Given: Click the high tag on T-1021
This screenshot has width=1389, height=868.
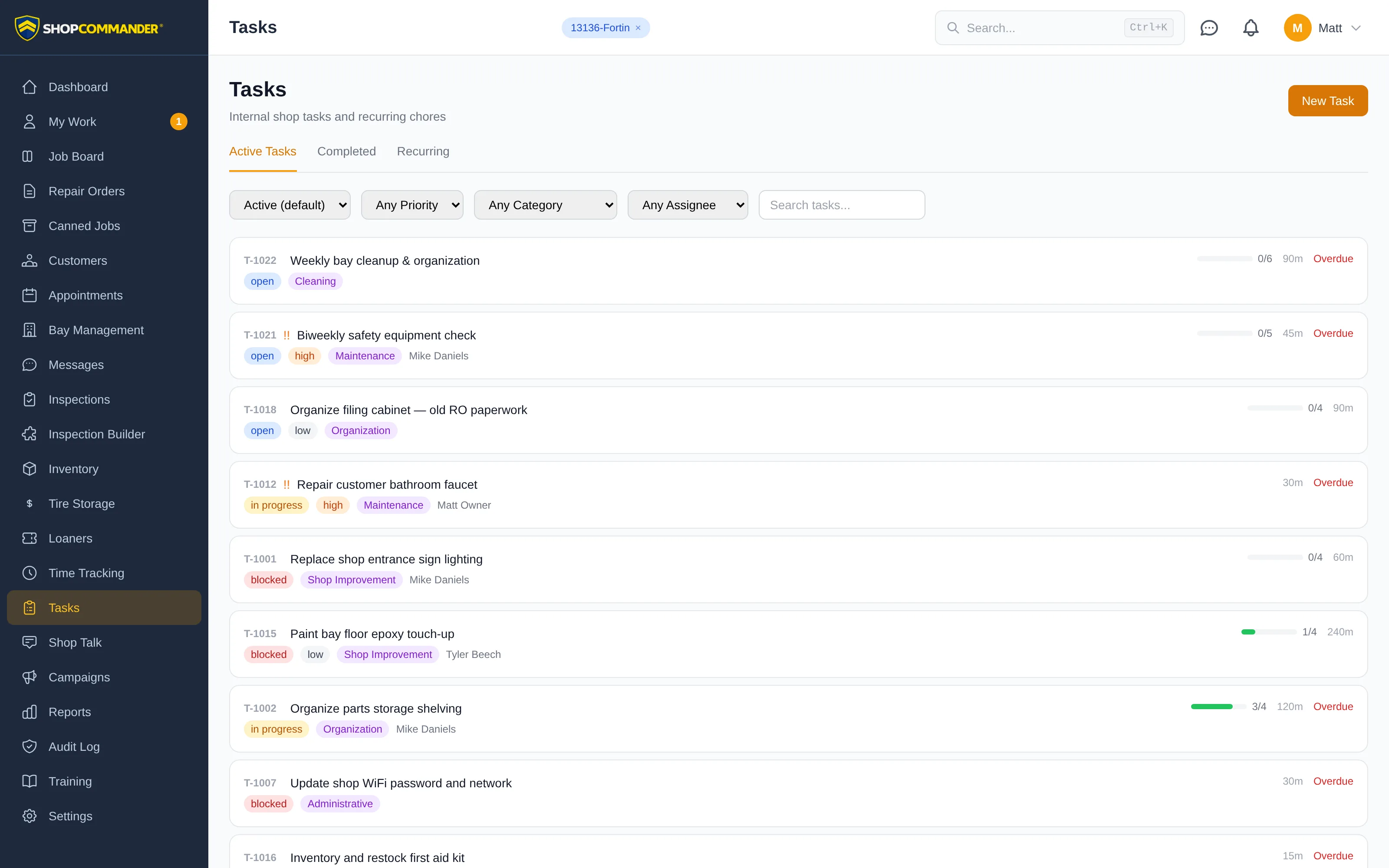Looking at the screenshot, I should pos(304,356).
